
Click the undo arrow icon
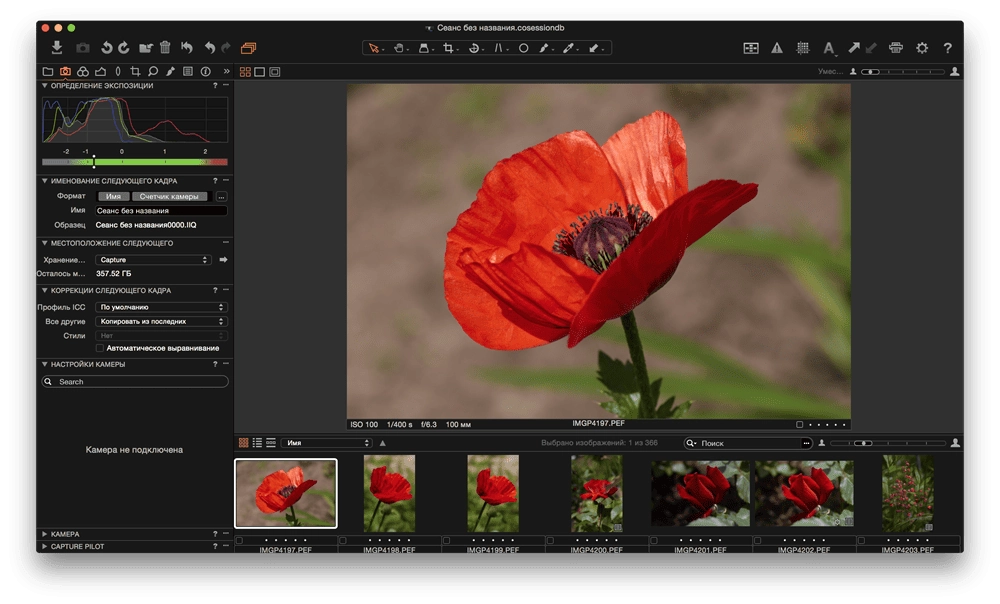[209, 47]
